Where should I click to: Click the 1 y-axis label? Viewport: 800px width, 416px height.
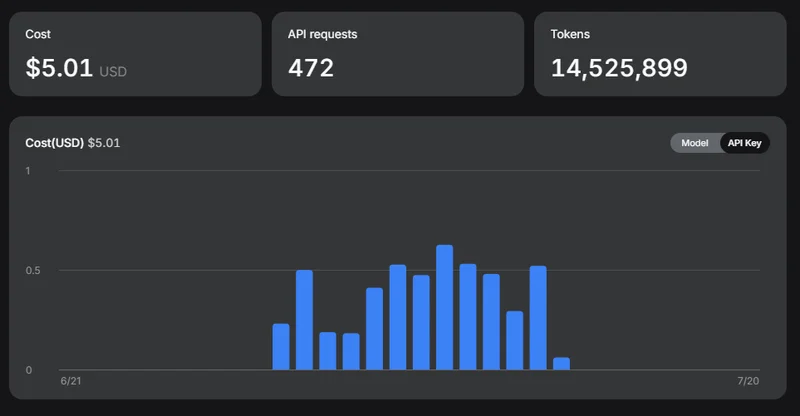coord(28,170)
